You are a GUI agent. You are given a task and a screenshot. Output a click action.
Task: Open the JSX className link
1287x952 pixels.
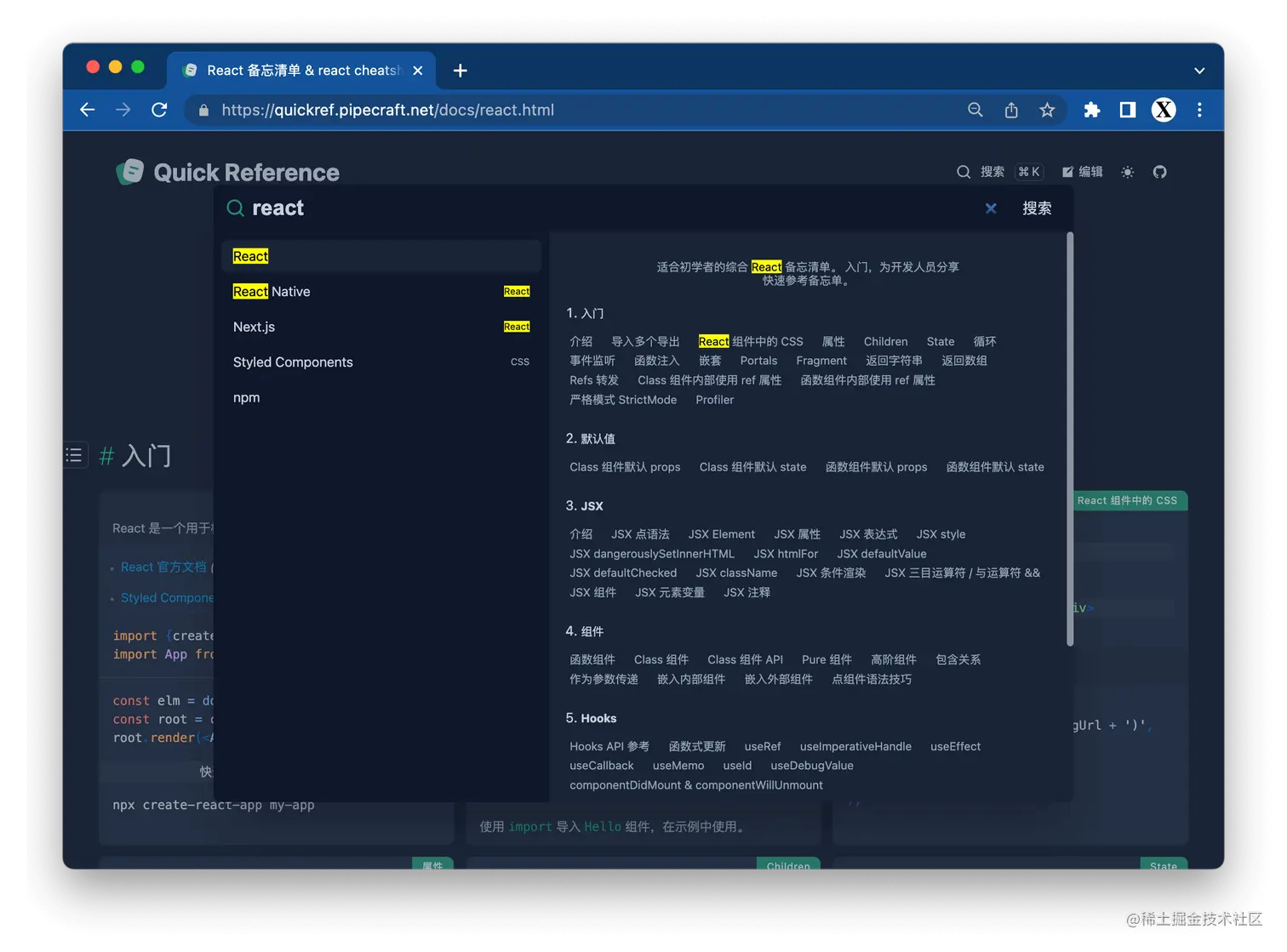click(x=736, y=573)
